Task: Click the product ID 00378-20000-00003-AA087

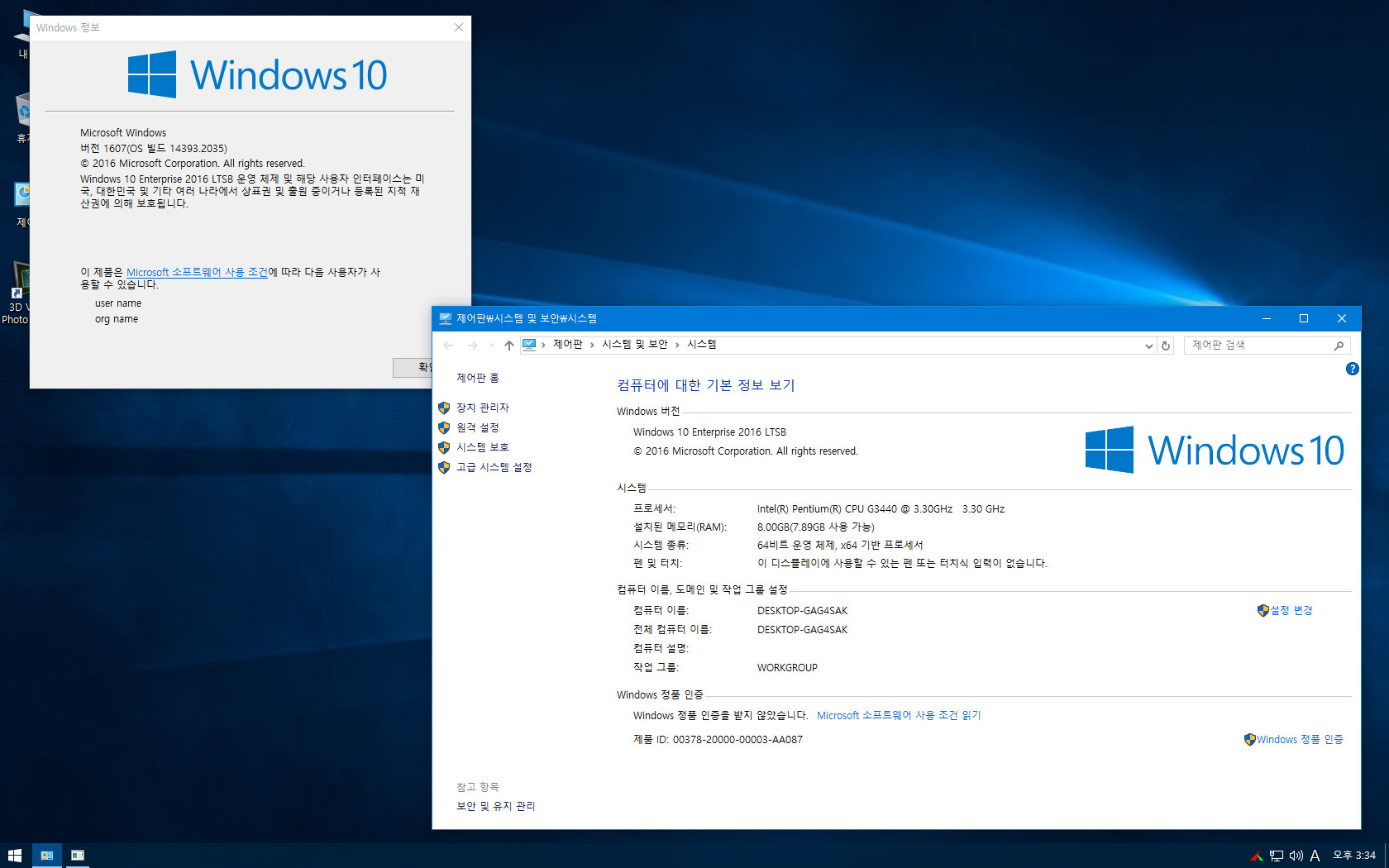Action: [737, 739]
